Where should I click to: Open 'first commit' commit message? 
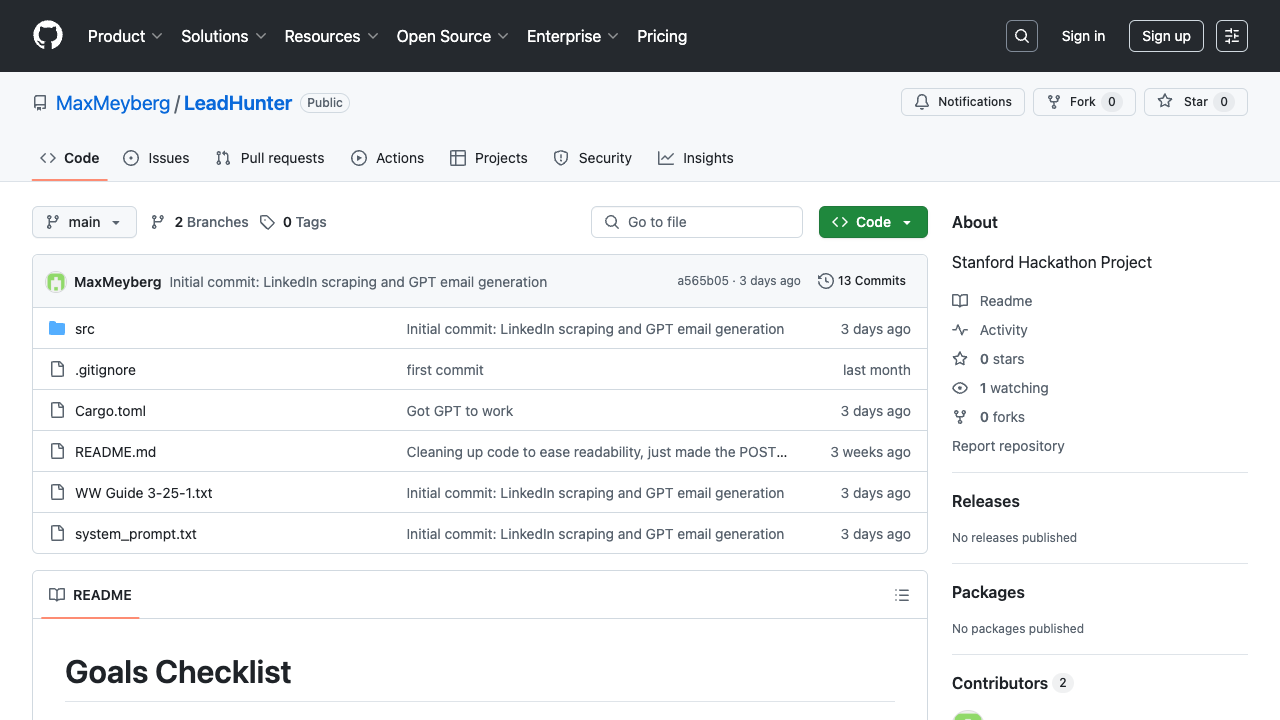(x=445, y=370)
